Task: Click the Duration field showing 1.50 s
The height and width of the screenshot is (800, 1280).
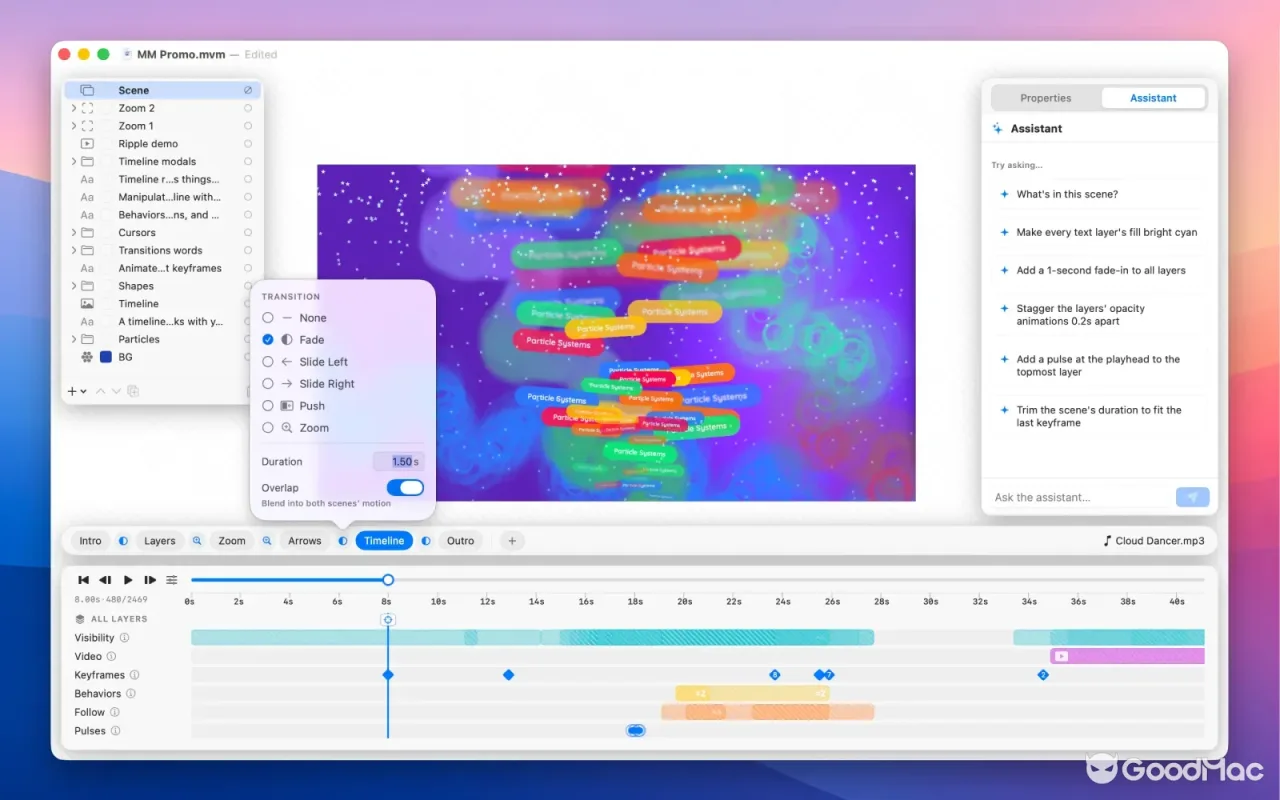Action: pos(398,462)
